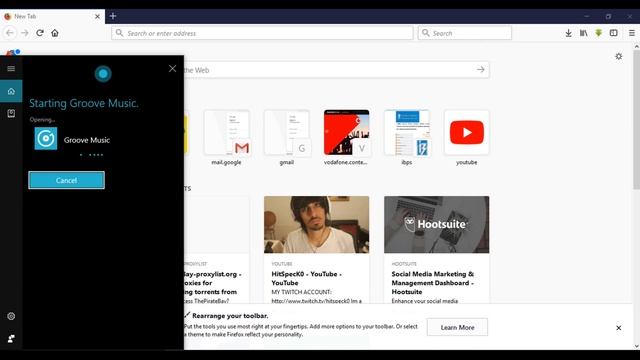Open HitSpecK0 YouTube highlight card
Viewport: 640px width, 360px height.
(x=316, y=250)
